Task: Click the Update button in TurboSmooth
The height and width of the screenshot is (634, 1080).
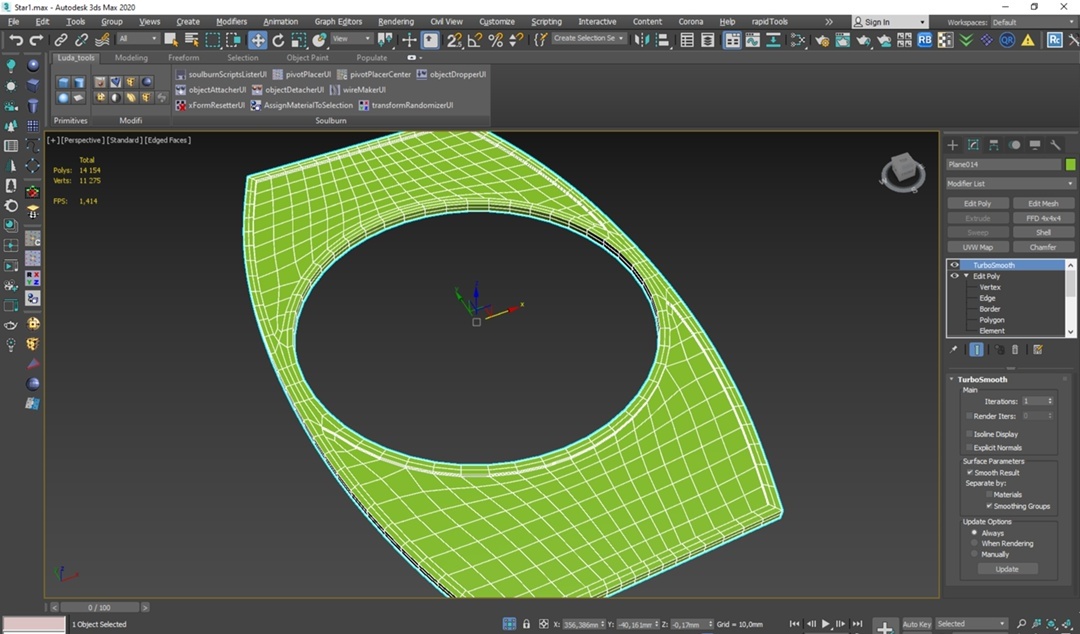Action: (x=1007, y=569)
